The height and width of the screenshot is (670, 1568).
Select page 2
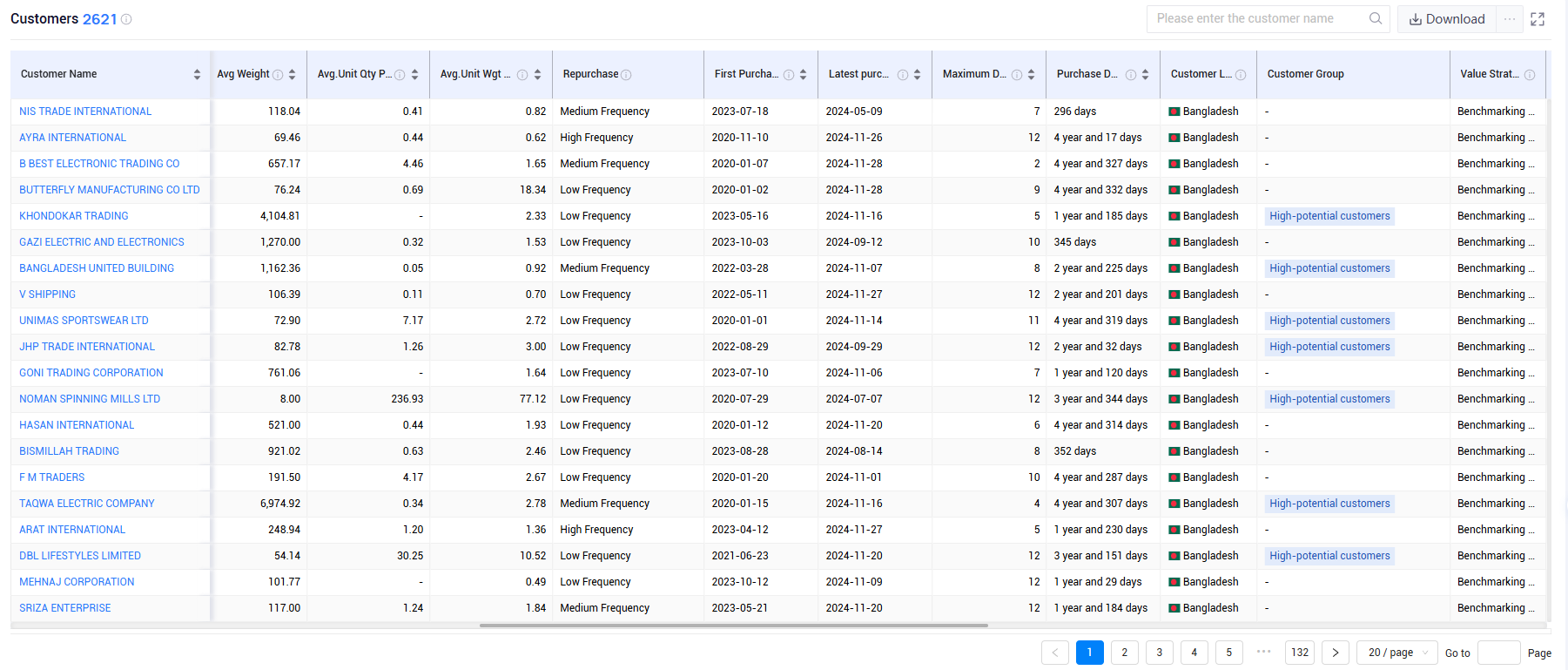[x=1125, y=653]
